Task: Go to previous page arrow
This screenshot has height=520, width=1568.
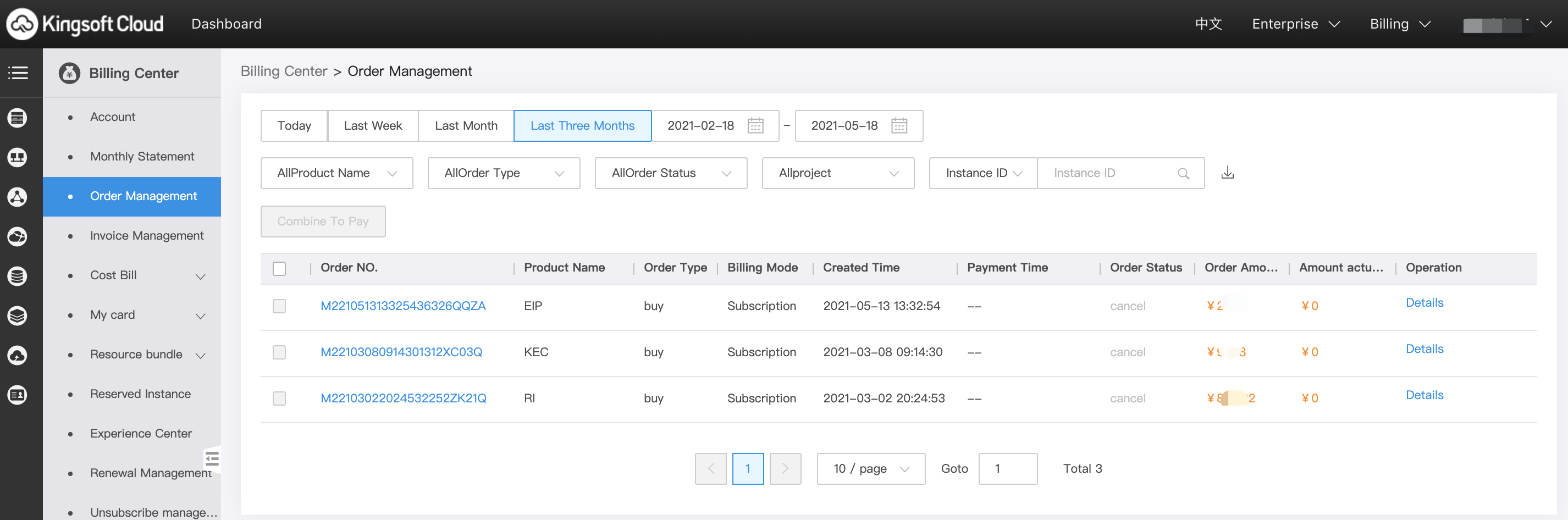Action: pos(710,468)
